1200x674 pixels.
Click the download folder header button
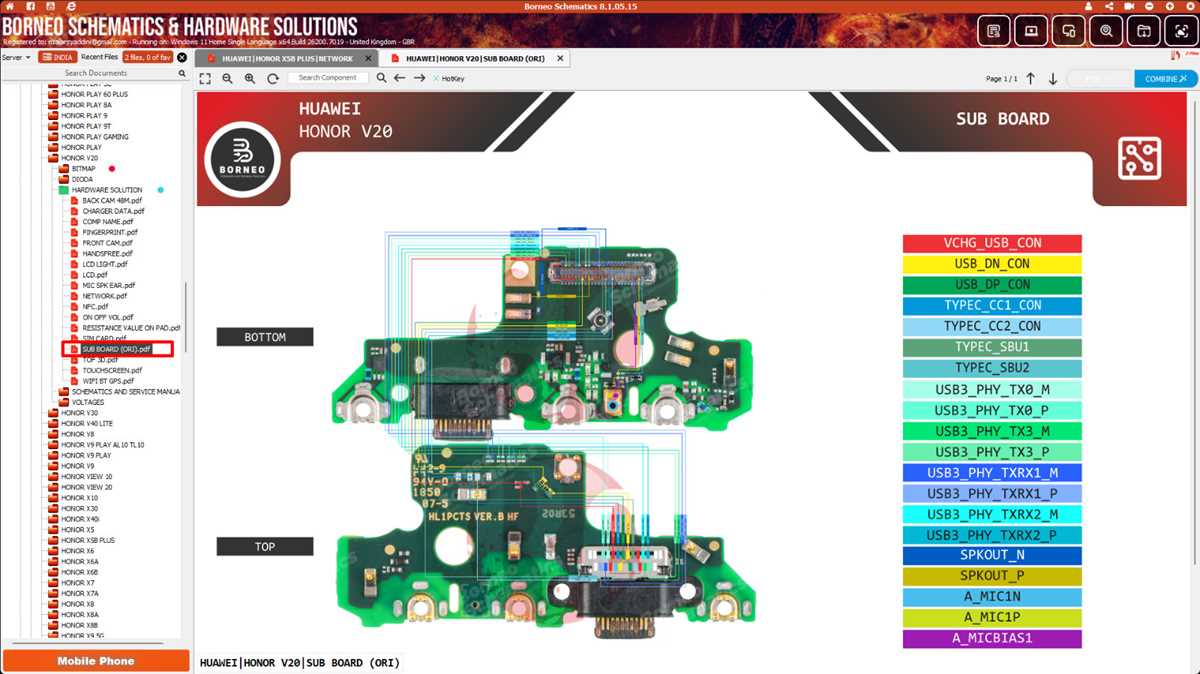click(1144, 31)
